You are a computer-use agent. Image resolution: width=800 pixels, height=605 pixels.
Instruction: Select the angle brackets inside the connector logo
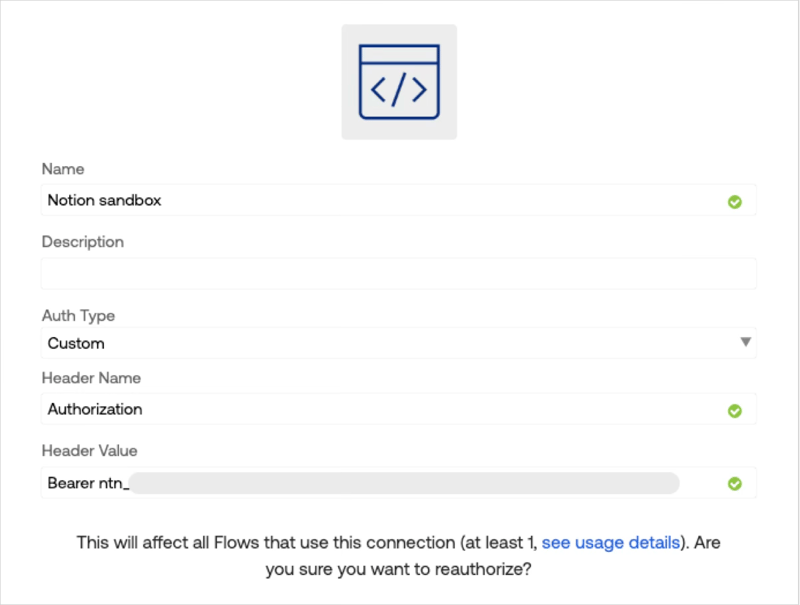point(399,90)
